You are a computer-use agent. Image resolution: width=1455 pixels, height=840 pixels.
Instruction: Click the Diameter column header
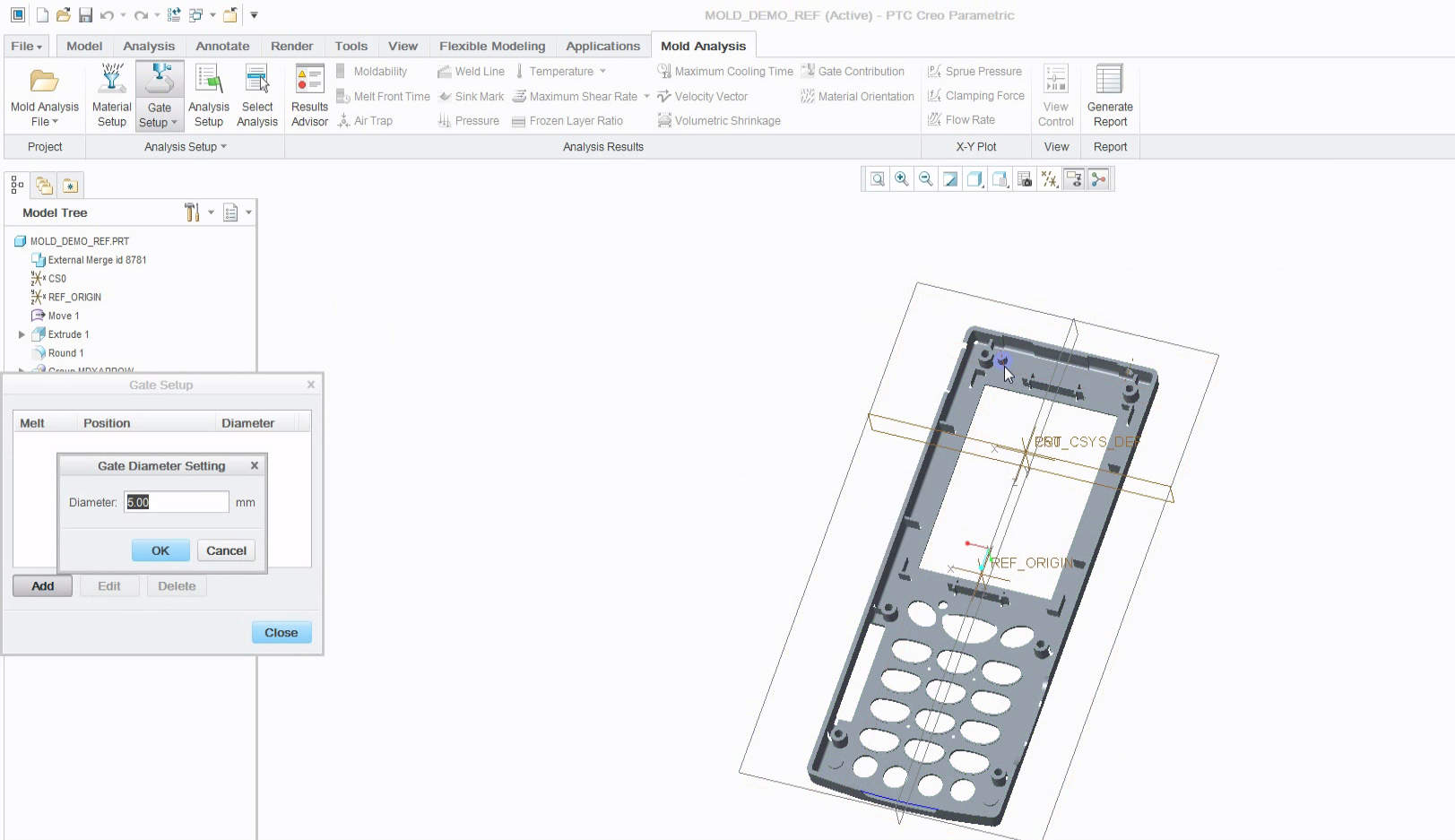click(248, 423)
